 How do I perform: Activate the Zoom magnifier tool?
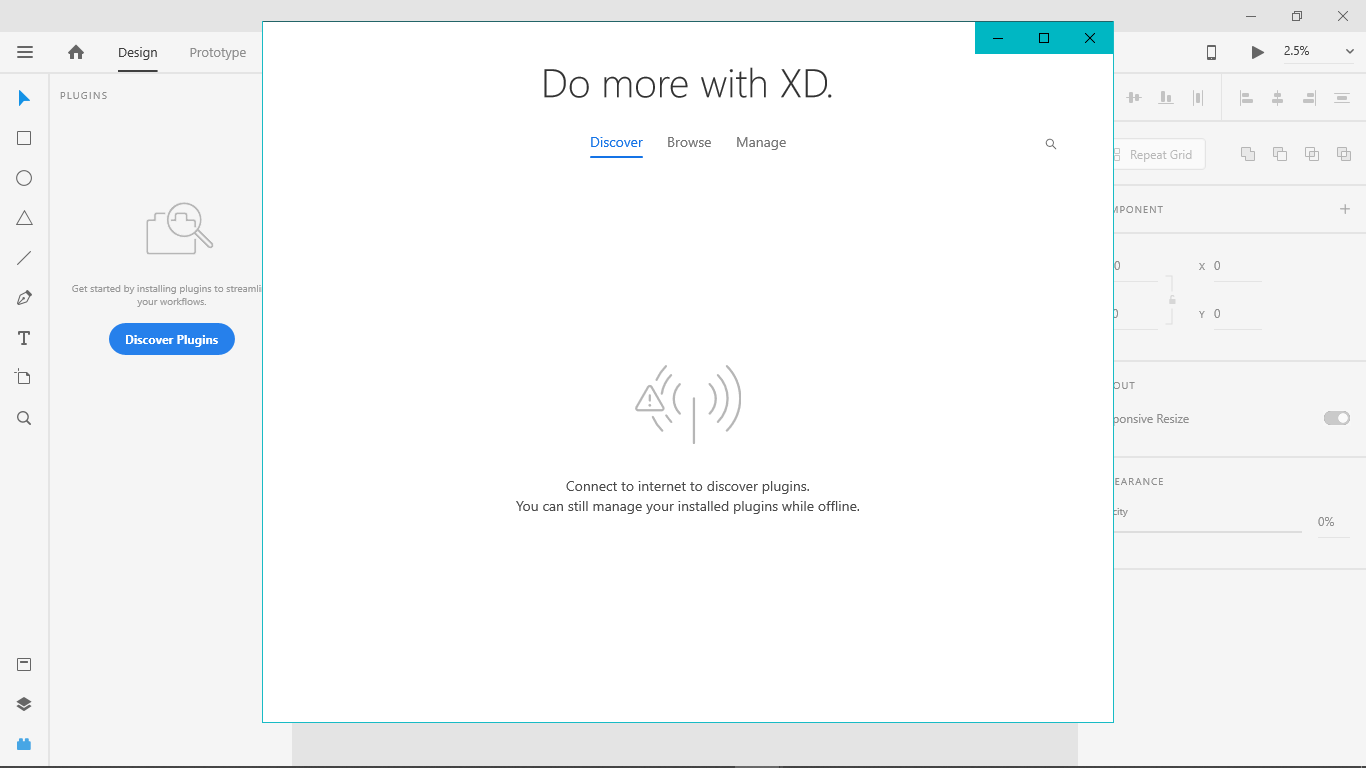pos(24,418)
